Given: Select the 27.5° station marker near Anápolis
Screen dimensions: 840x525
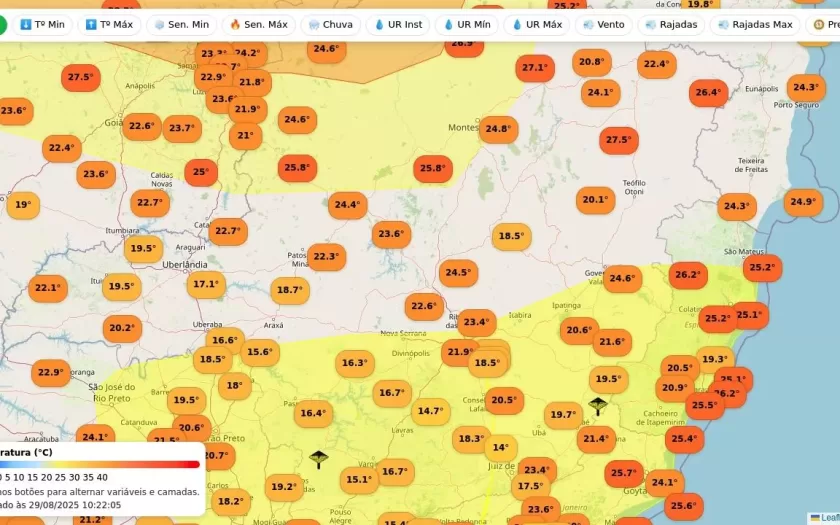Looking at the screenshot, I should point(80,77).
